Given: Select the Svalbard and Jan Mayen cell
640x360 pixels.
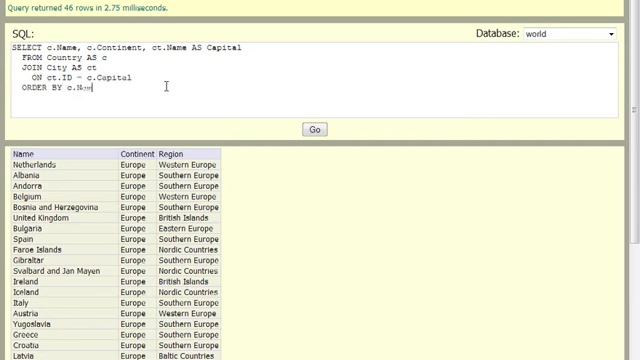Looking at the screenshot, I should pos(65,271).
